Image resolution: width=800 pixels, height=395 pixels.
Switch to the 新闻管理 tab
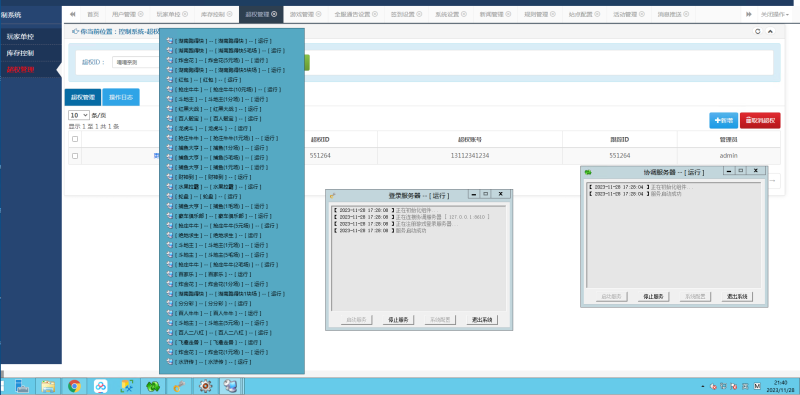click(x=494, y=14)
